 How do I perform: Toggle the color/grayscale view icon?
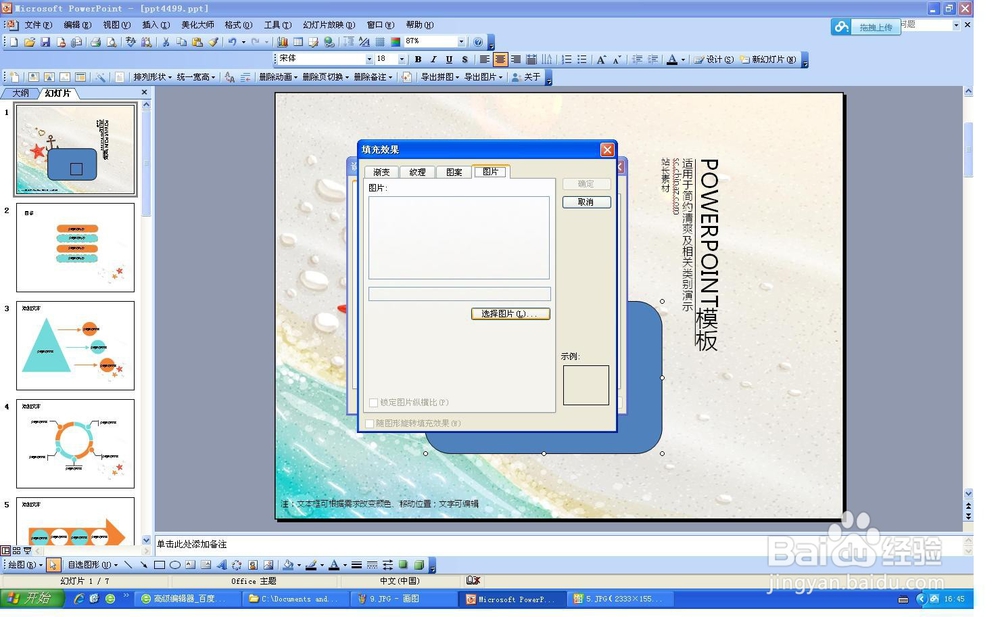395,42
